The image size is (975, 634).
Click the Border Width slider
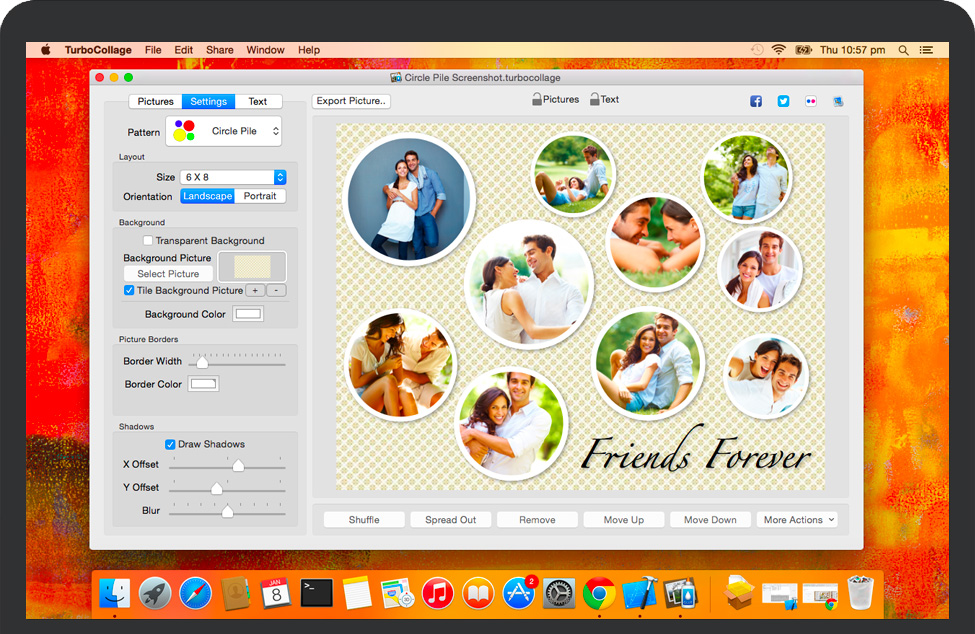[237, 362]
